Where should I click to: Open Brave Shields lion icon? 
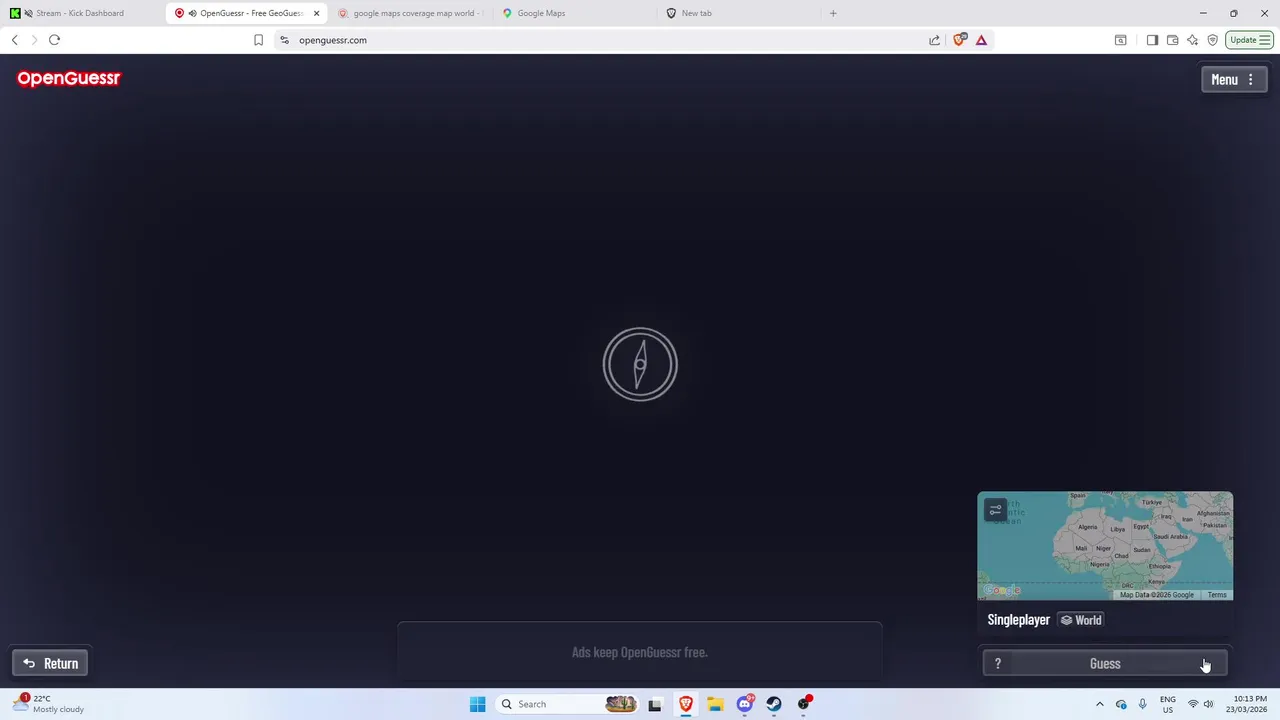(x=960, y=40)
